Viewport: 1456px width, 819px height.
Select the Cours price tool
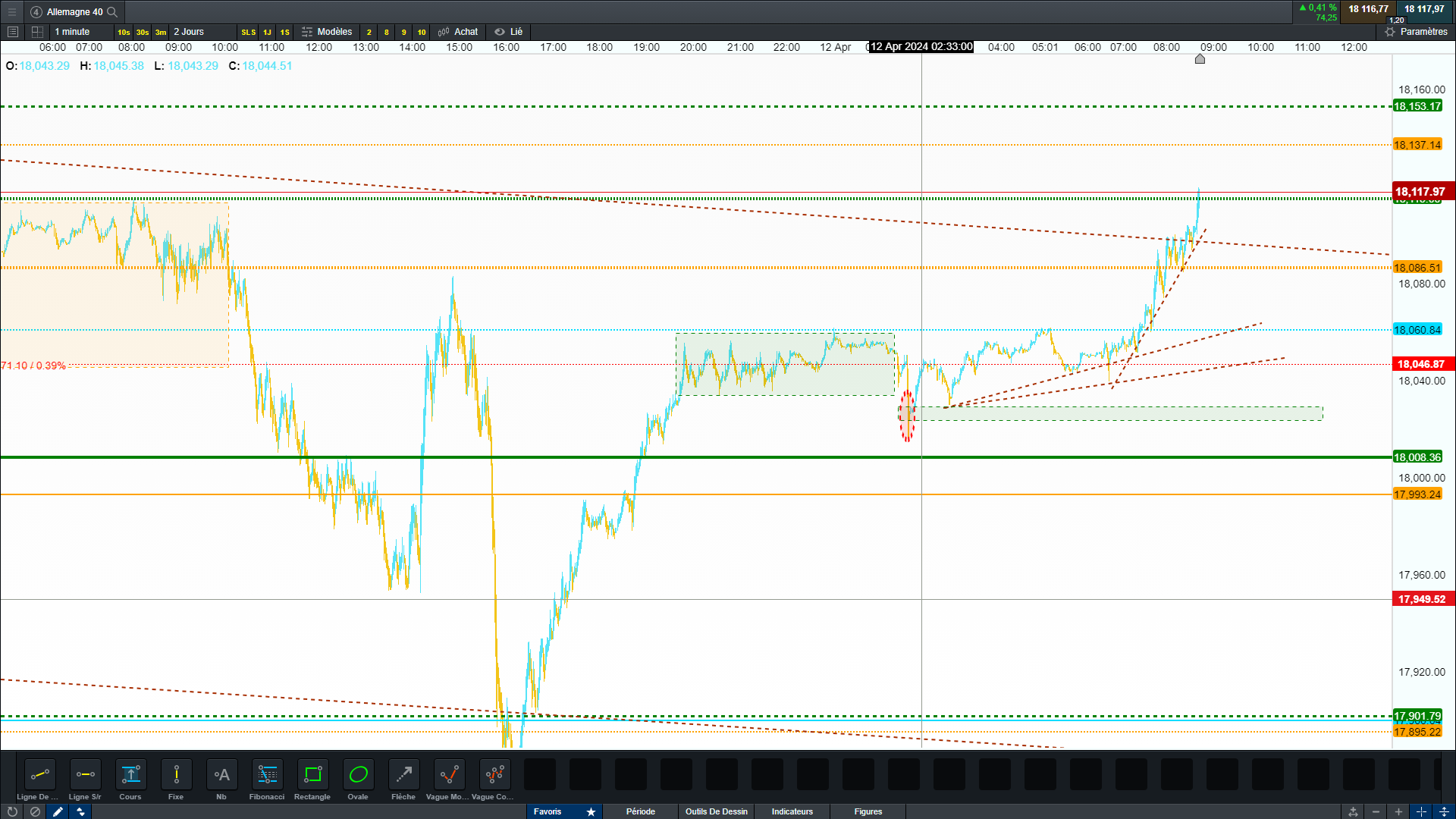click(x=130, y=775)
